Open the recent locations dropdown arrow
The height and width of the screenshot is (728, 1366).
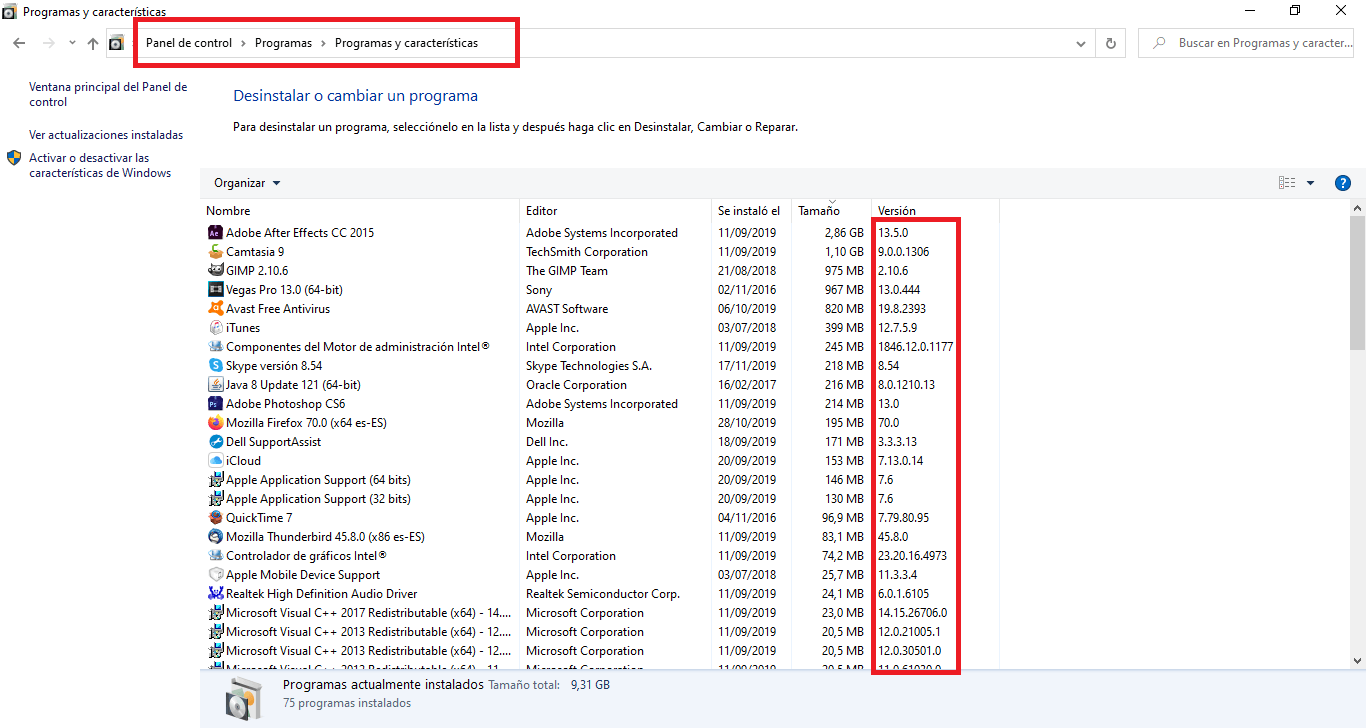(x=72, y=43)
